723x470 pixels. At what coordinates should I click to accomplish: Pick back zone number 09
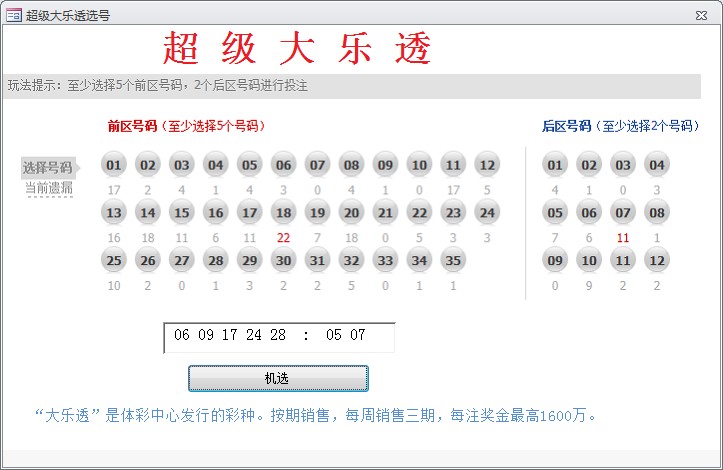[555, 260]
